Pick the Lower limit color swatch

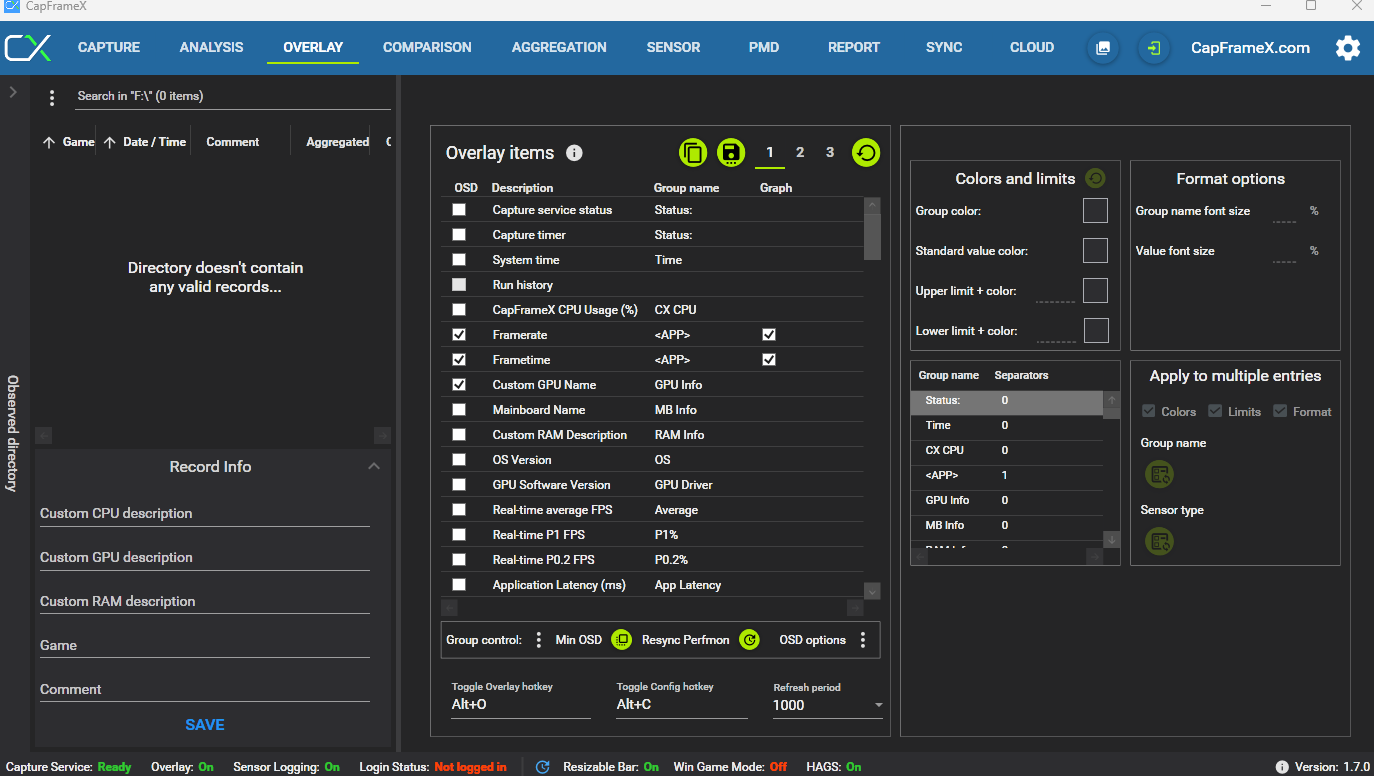pyautogui.click(x=1096, y=330)
